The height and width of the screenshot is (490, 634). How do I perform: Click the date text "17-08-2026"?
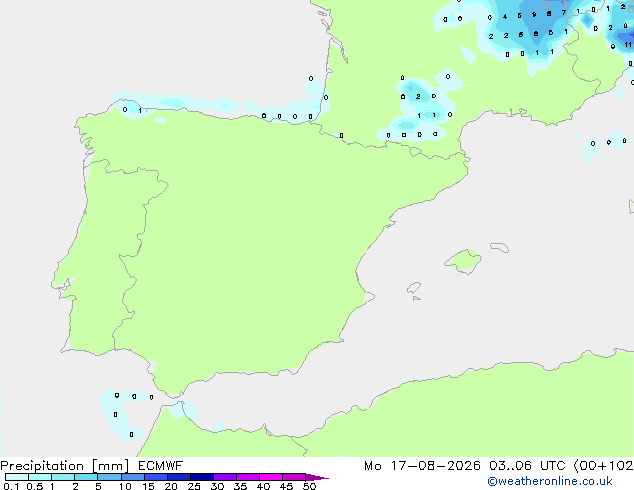436,466
